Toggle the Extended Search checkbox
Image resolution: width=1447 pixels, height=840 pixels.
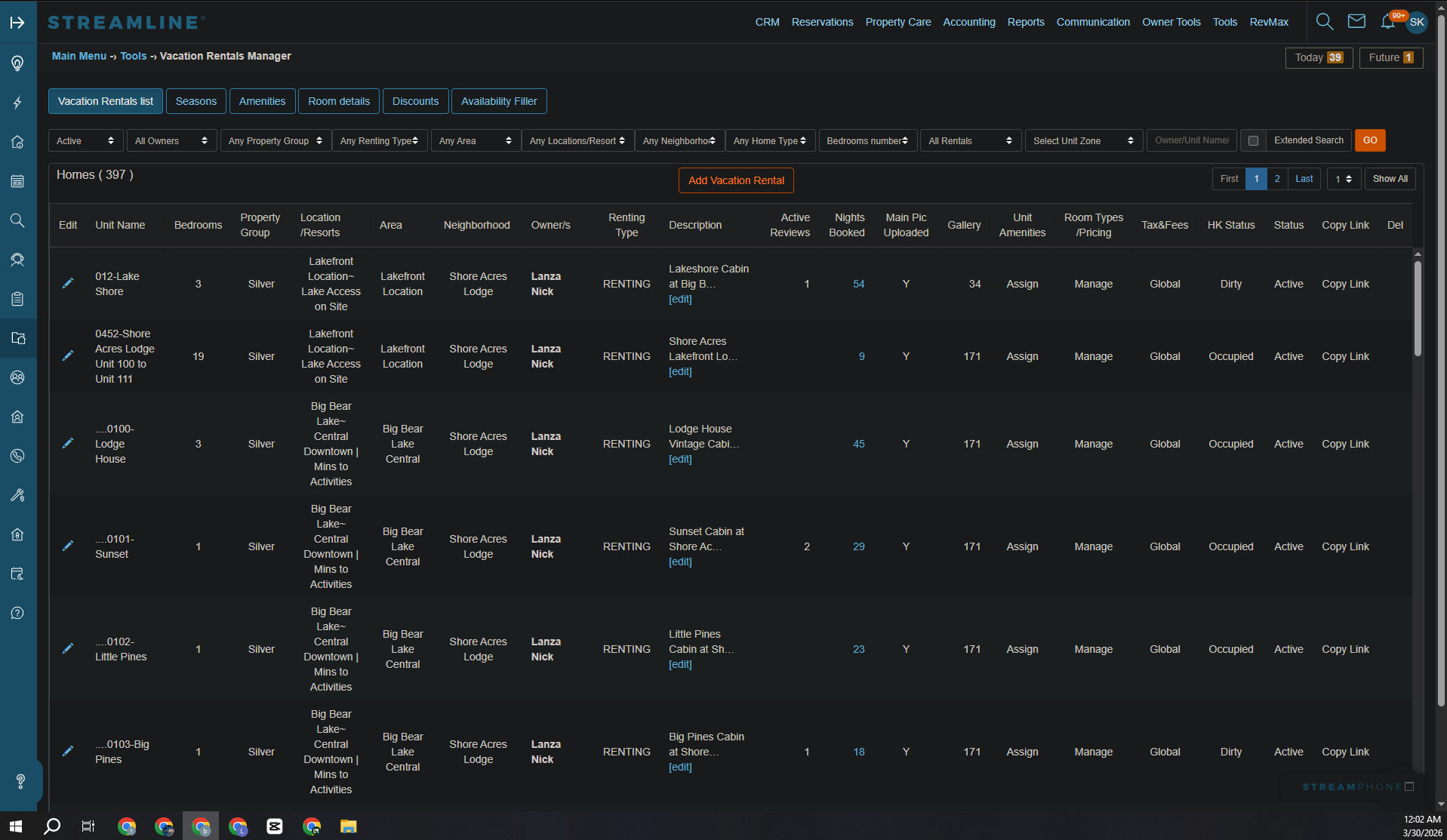coord(1253,141)
